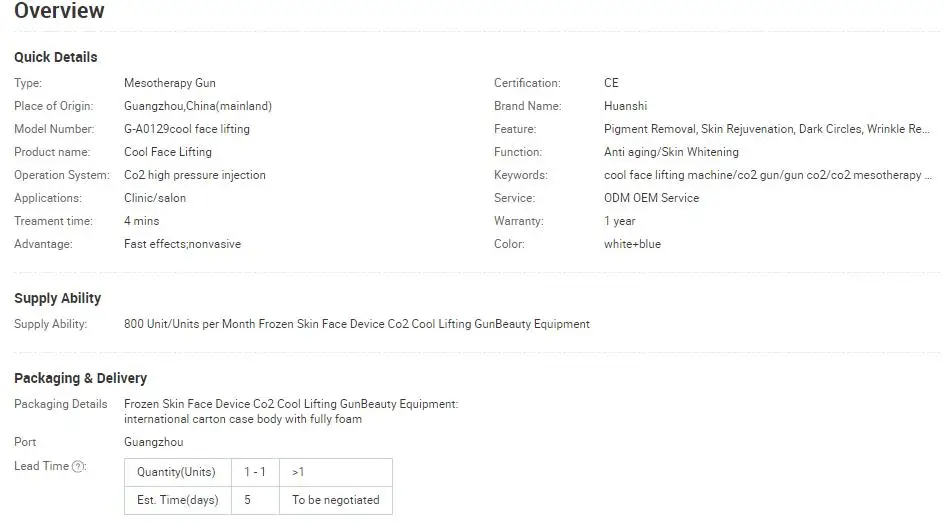The image size is (949, 532).
Task: Click the 'Treament time:' label
Action: pos(53,221)
